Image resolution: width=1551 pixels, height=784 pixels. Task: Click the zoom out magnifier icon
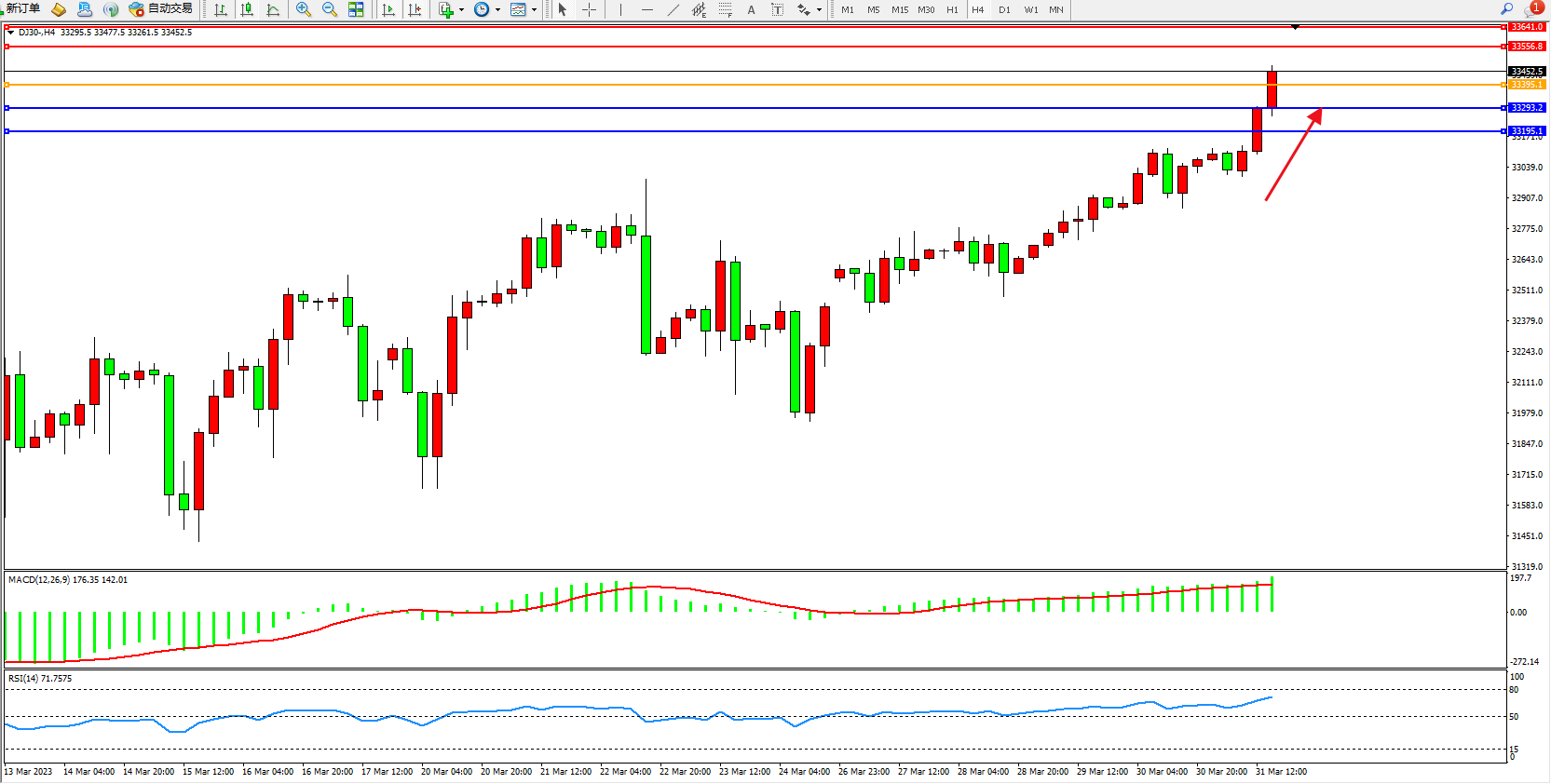pos(330,9)
